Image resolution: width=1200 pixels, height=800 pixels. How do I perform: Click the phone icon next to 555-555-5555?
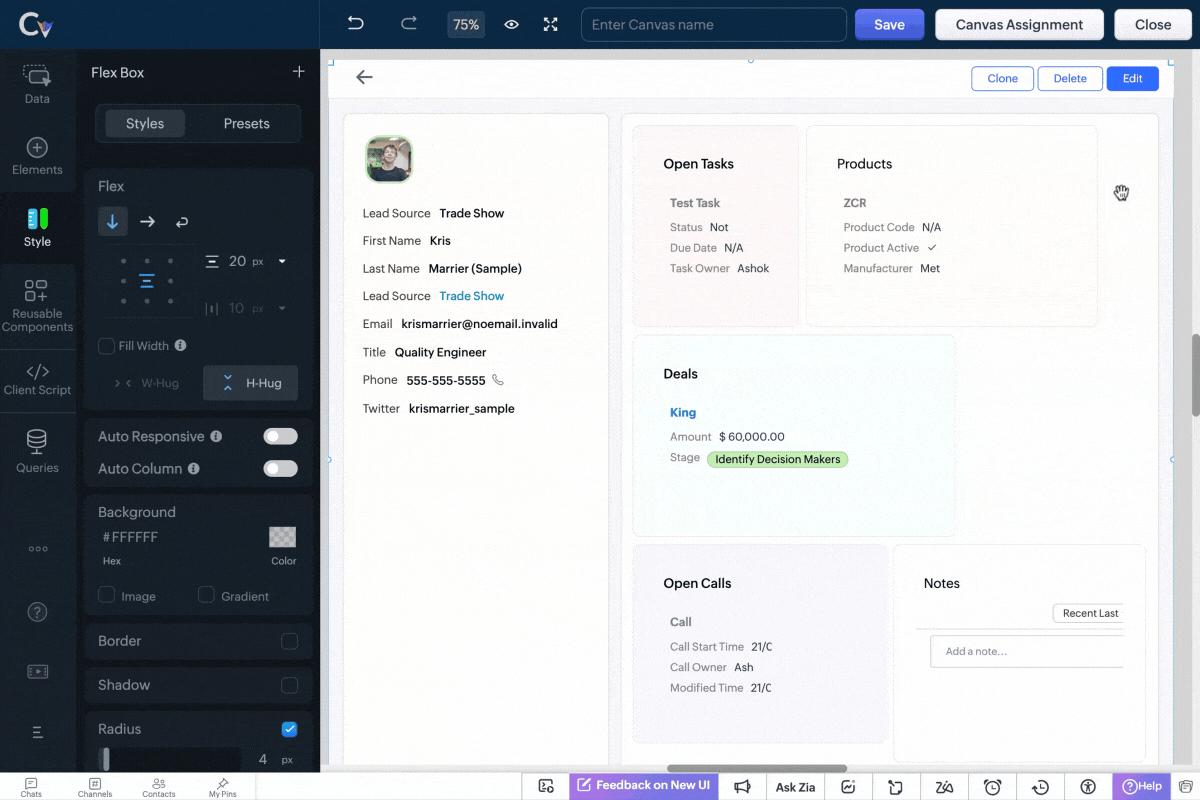tap(498, 380)
